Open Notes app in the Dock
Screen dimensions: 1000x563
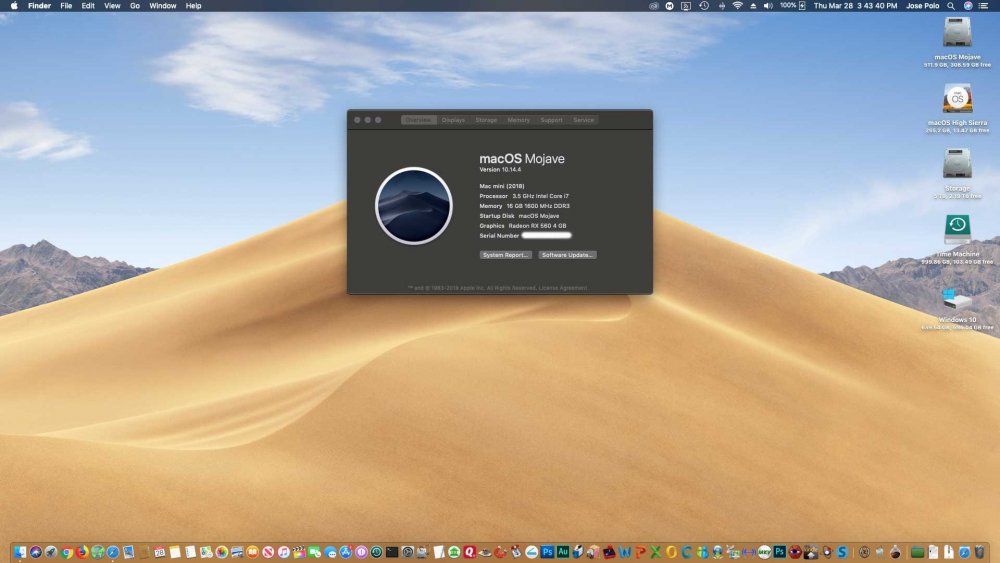[175, 552]
